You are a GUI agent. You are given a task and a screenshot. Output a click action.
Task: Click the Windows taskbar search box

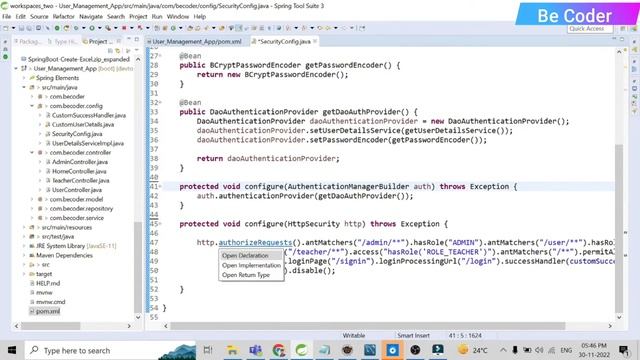pyautogui.click(x=111, y=350)
